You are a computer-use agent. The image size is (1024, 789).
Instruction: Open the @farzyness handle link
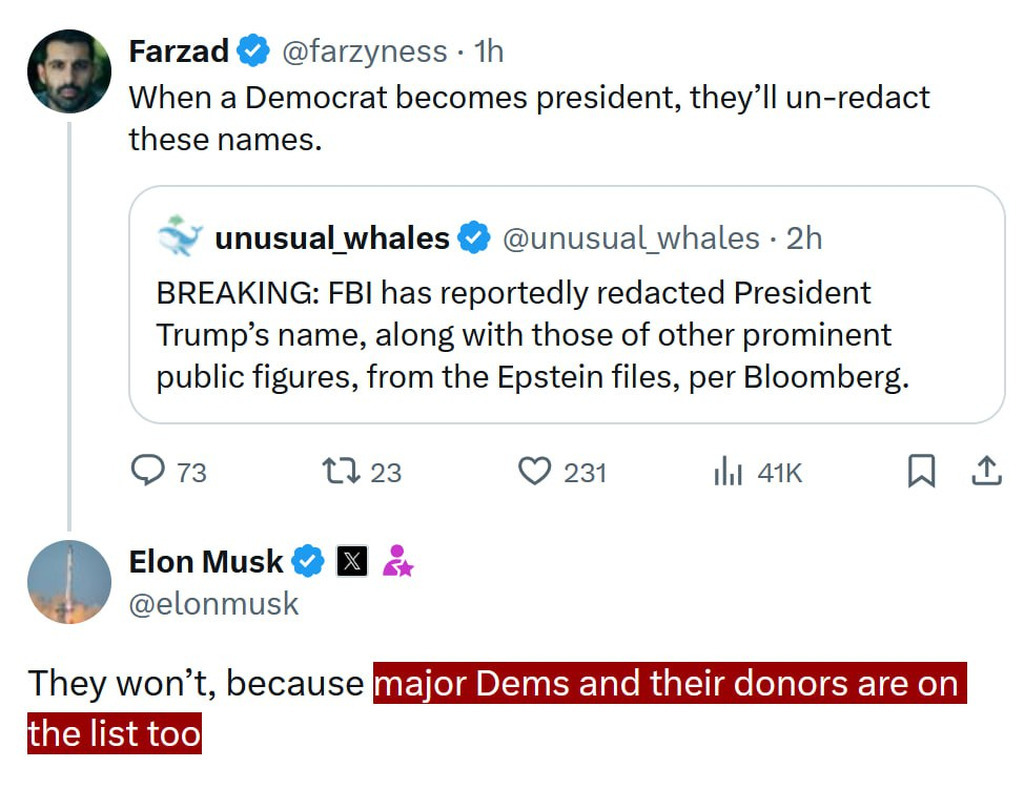364,51
